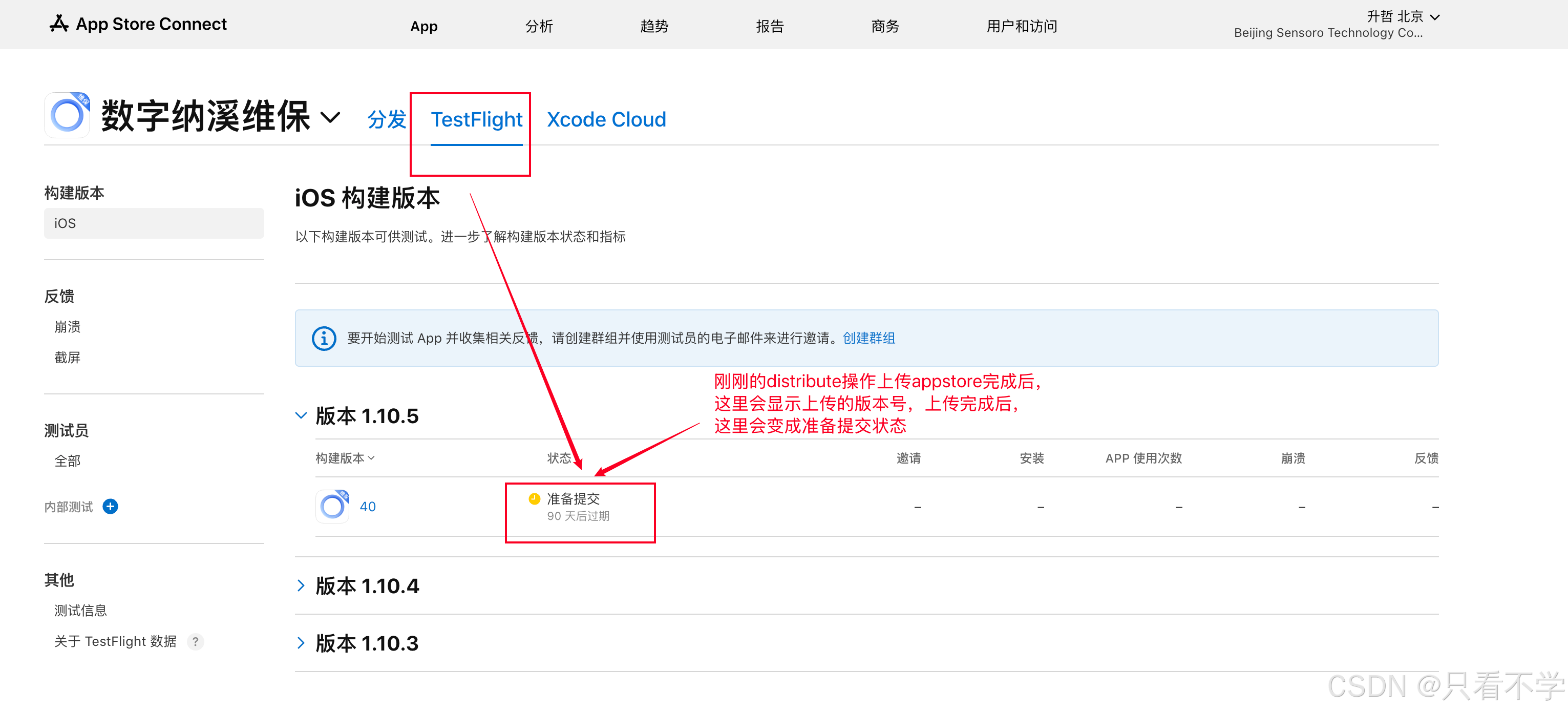Switch to the TestFlight tab
This screenshot has height=712, width=1568.
pos(477,119)
